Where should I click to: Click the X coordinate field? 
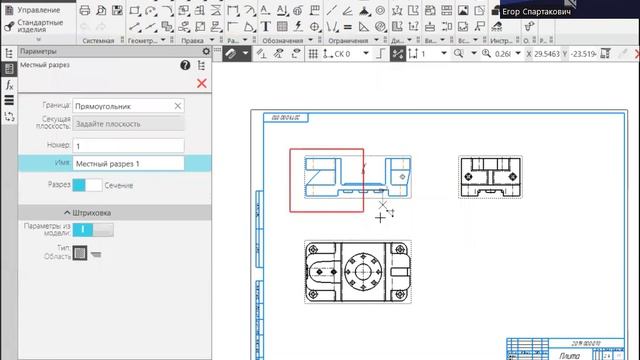[547, 53]
